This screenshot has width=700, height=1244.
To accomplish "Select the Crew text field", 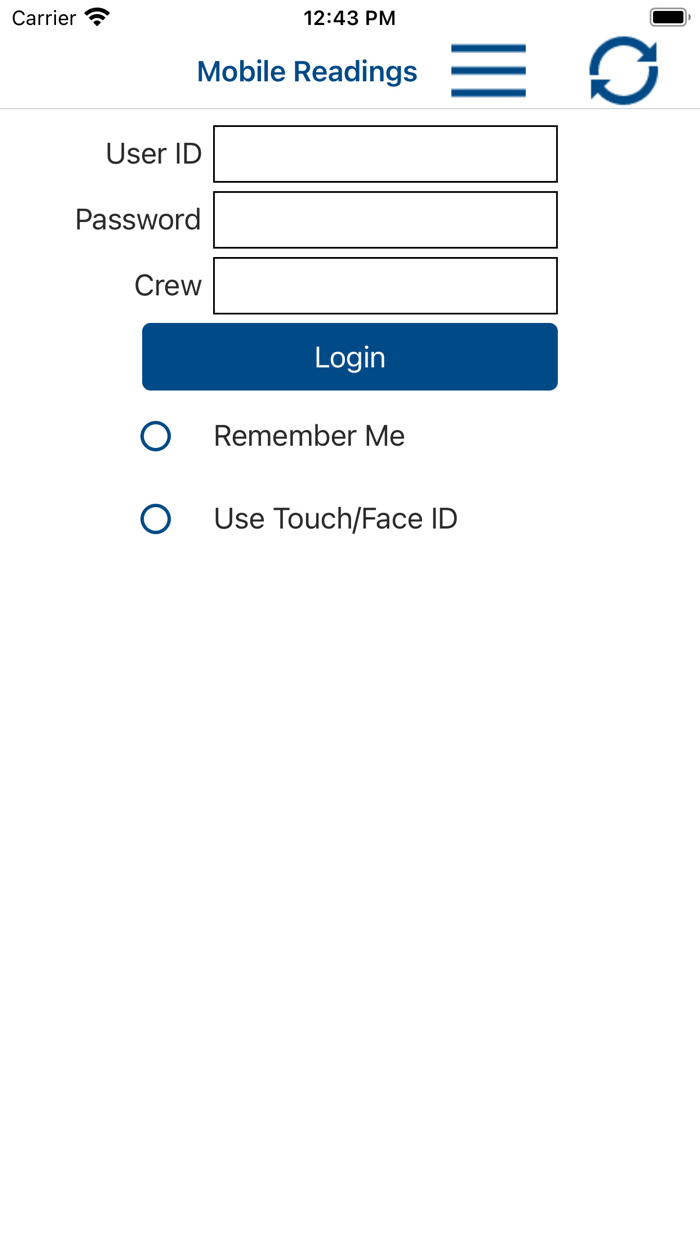I will tap(385, 285).
